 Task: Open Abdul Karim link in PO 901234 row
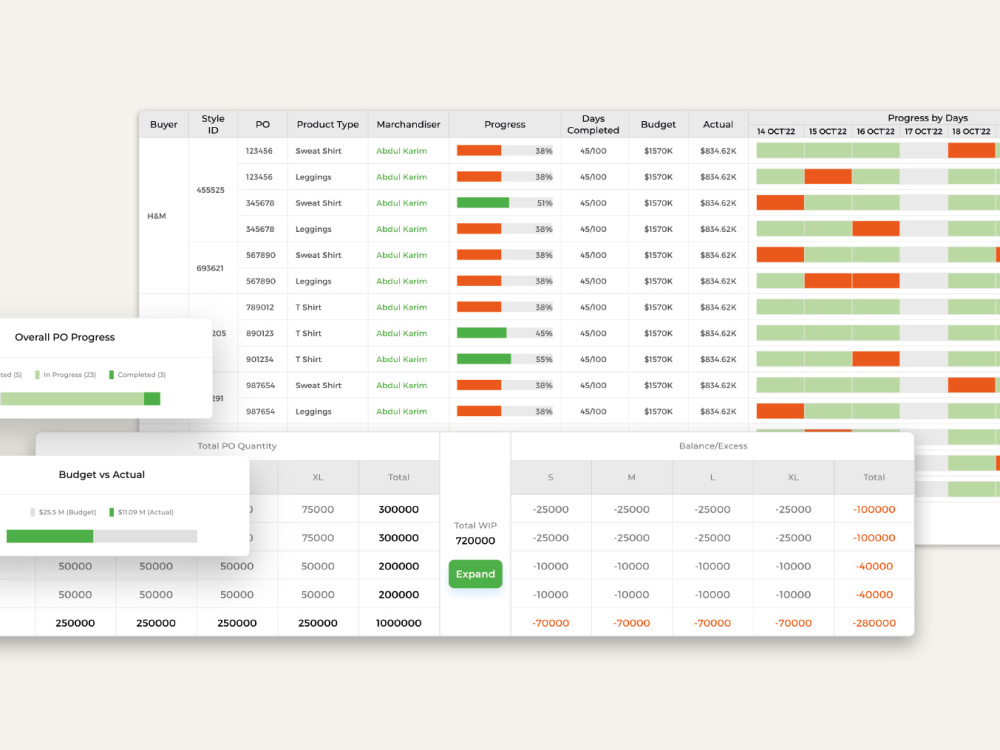pyautogui.click(x=401, y=359)
